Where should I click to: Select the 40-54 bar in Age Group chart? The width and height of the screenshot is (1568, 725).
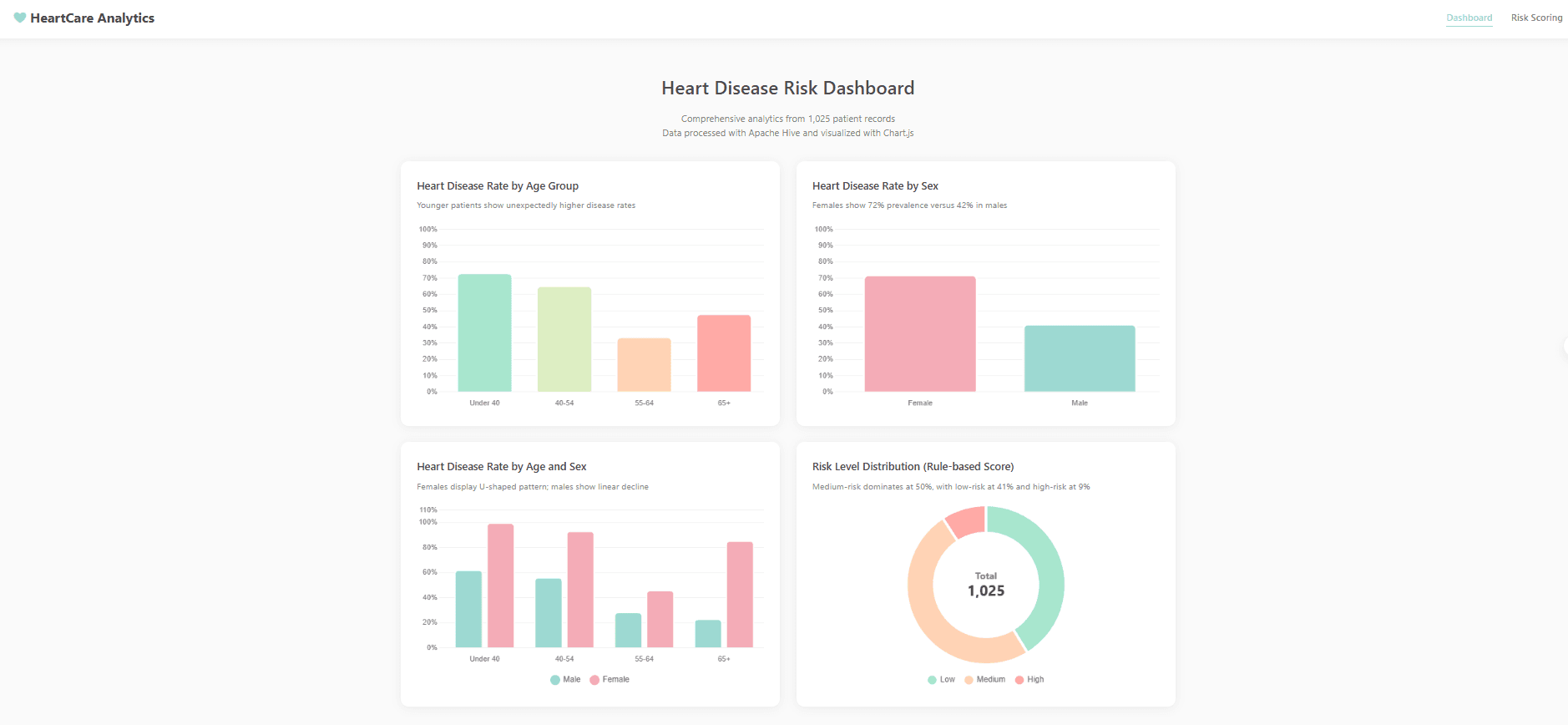pos(564,340)
